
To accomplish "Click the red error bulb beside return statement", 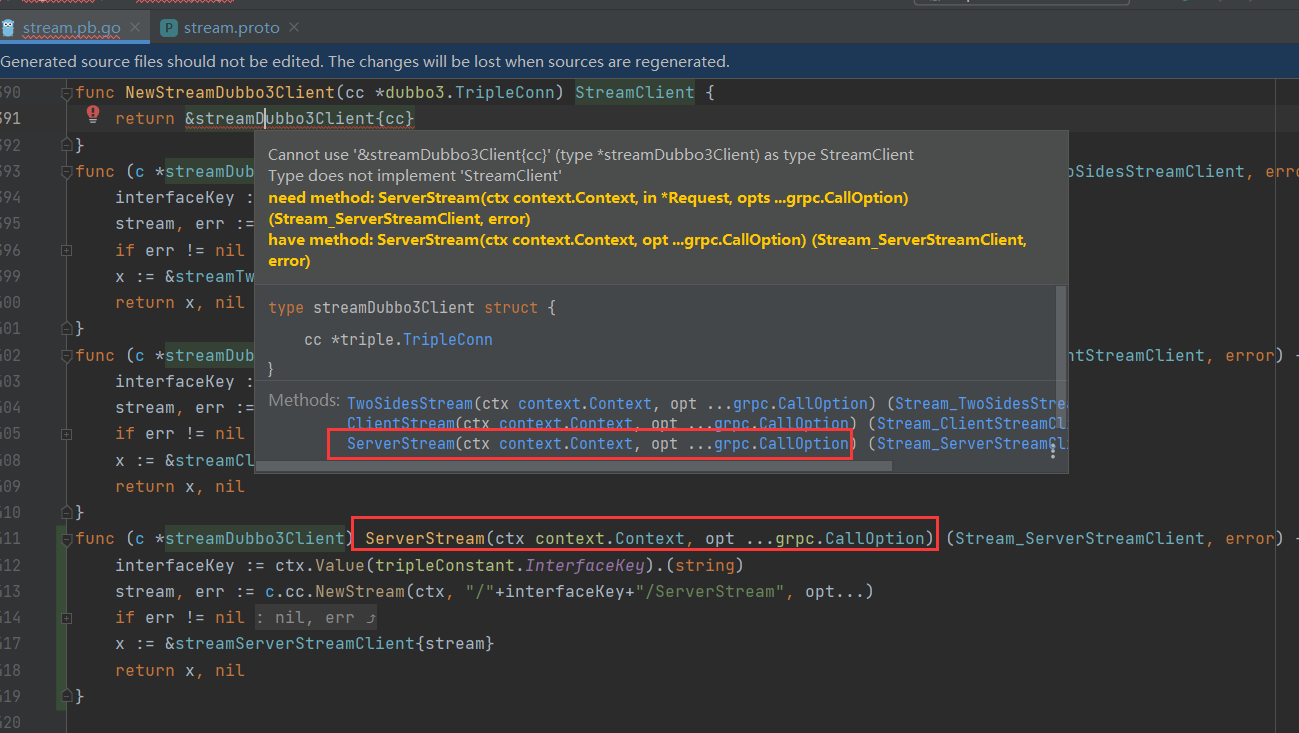I will (x=93, y=115).
